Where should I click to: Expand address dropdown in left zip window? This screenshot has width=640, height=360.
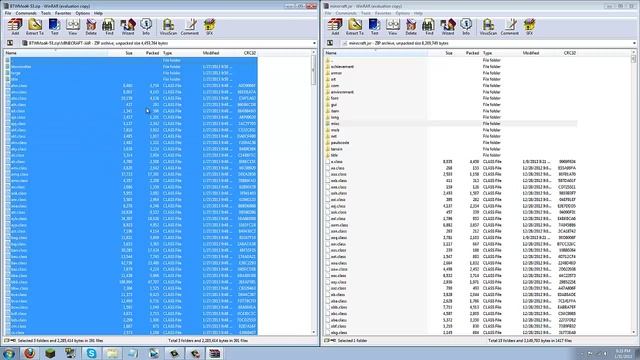tap(314, 43)
